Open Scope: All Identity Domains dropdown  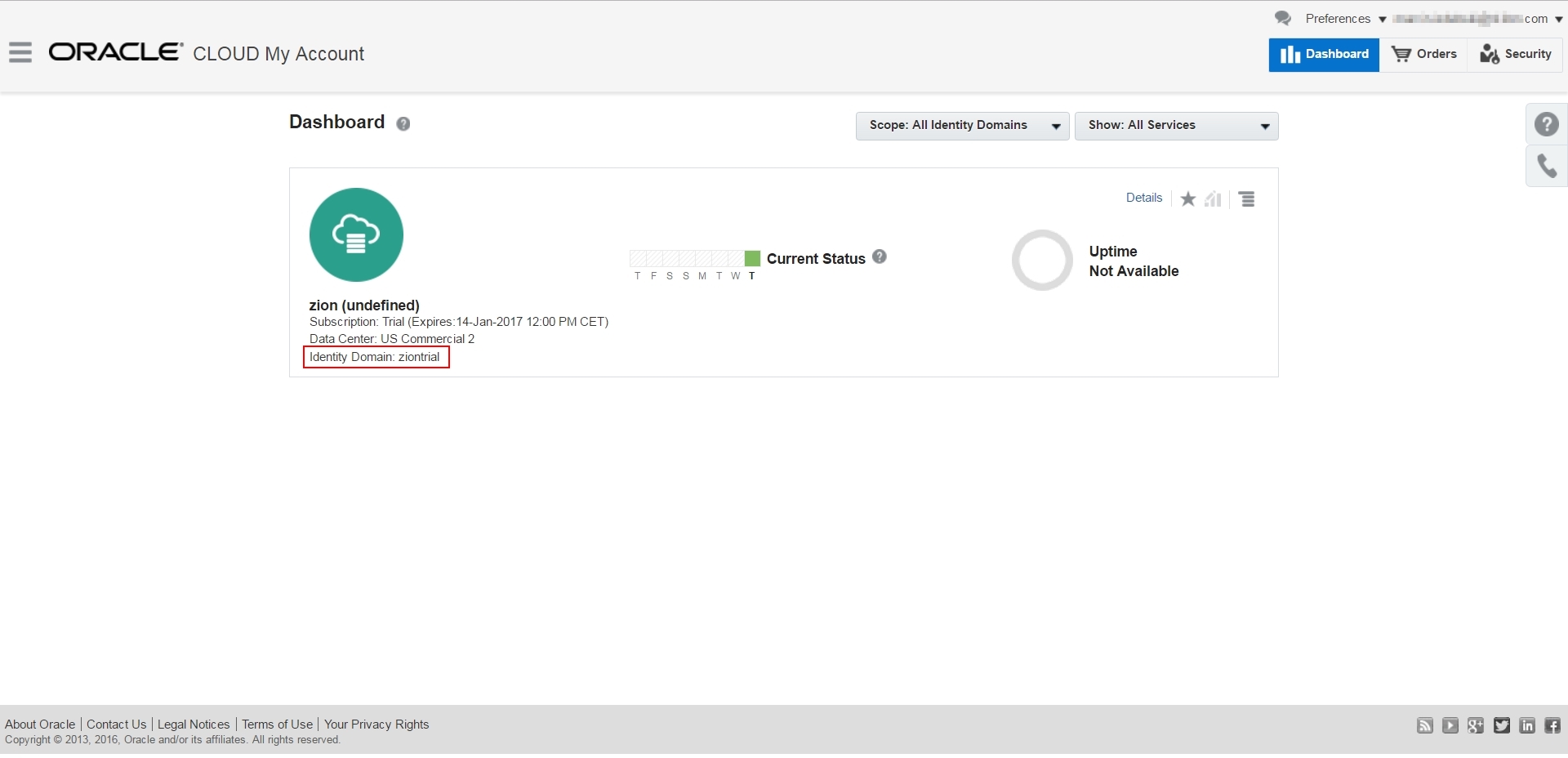(x=962, y=126)
